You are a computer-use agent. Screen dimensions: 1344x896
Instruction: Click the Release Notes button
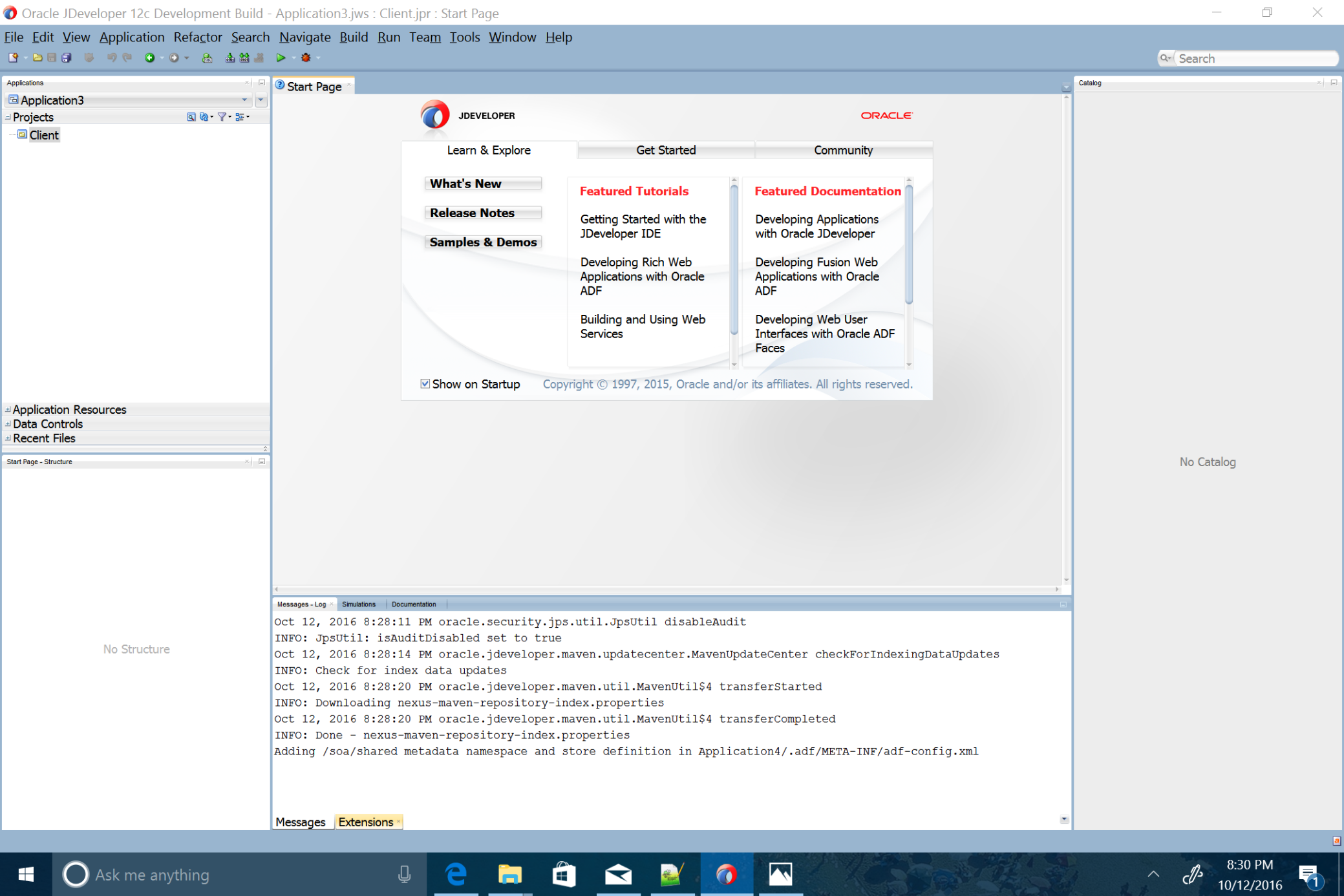pyautogui.click(x=482, y=213)
